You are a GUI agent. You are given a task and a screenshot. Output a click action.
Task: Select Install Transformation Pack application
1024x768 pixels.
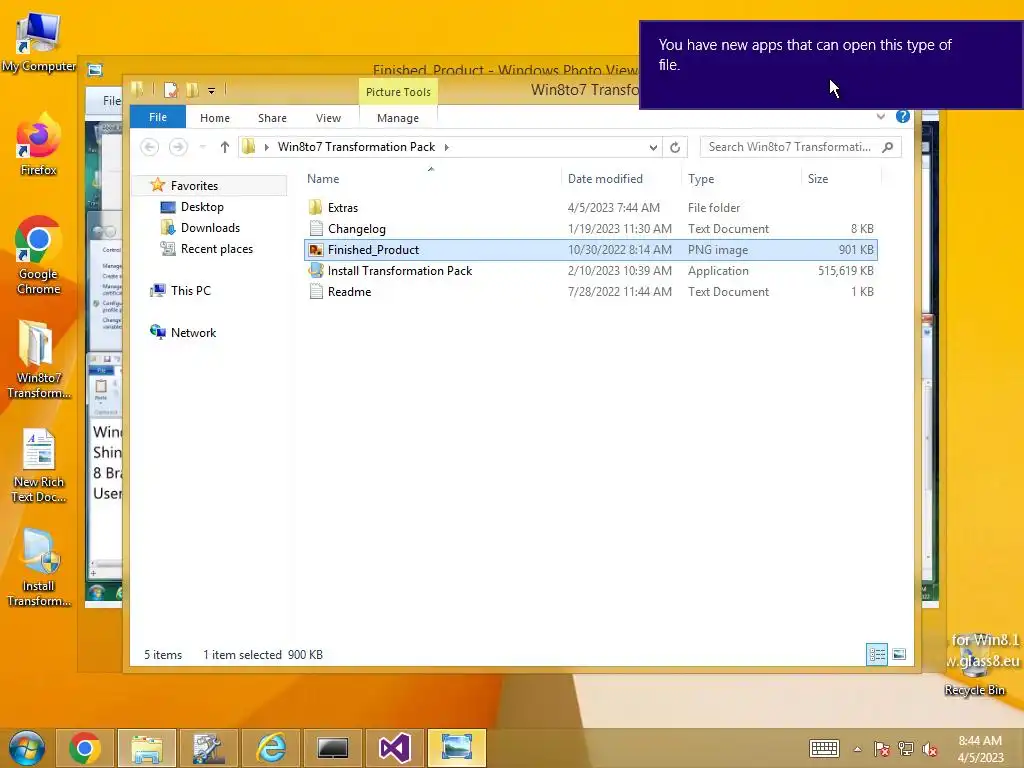pyautogui.click(x=591, y=270)
